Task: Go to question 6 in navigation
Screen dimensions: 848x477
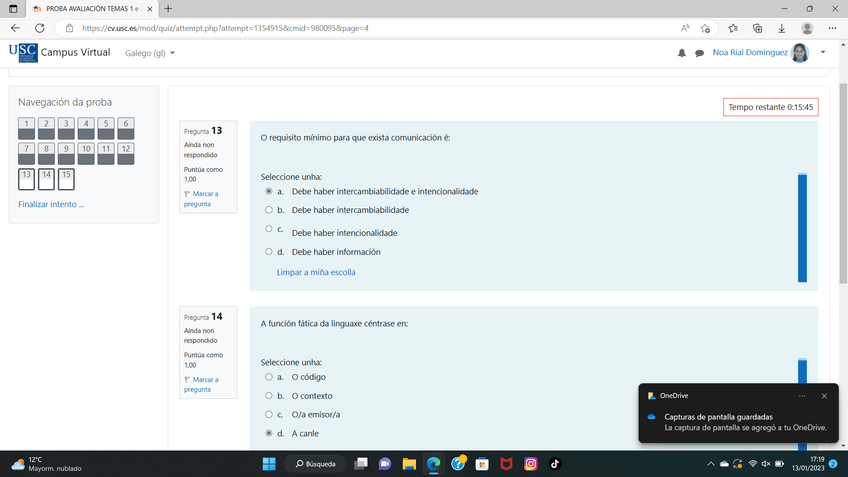Action: 126,129
